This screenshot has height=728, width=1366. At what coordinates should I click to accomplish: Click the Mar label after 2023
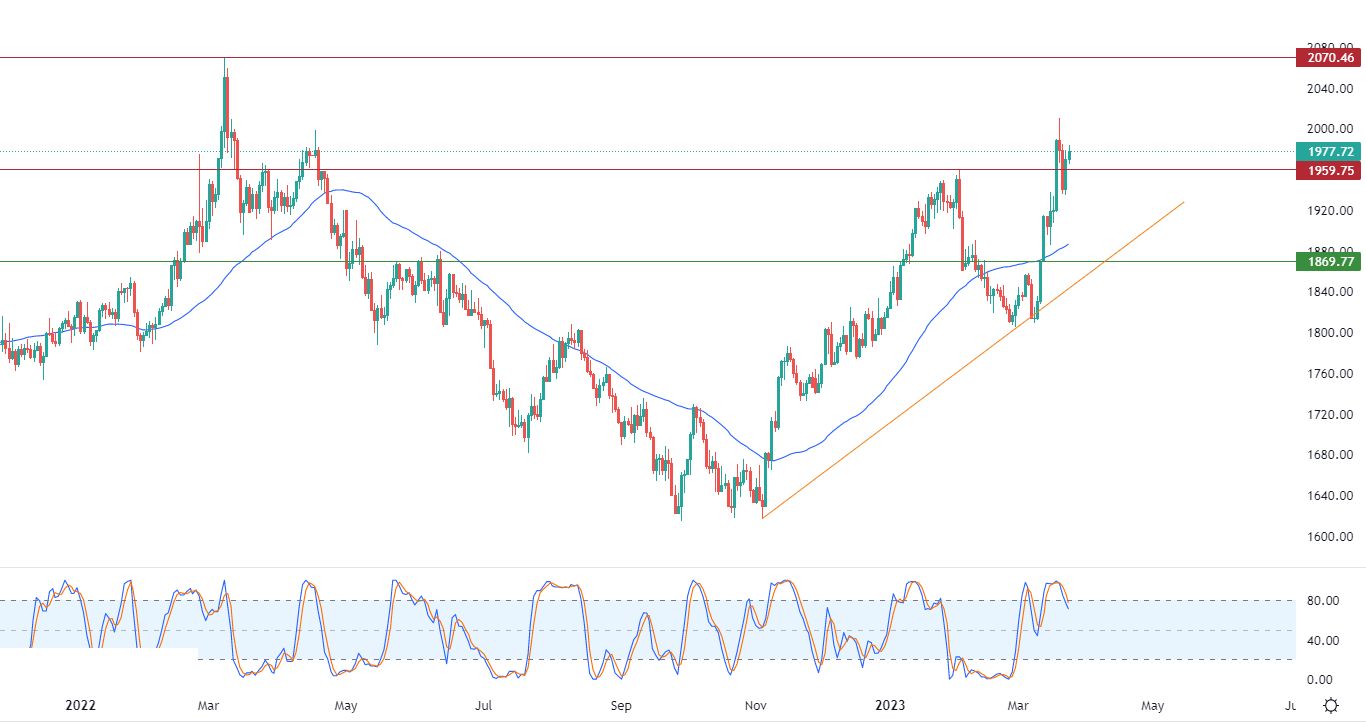1019,706
